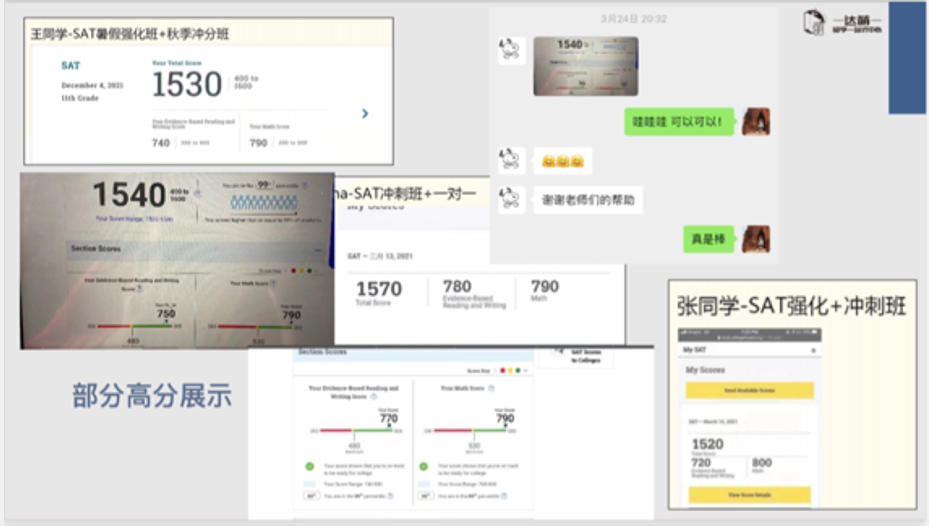The width and height of the screenshot is (929, 526).
Task: Click the student avatar beside 谢谢老师们的帮助
Action: (x=511, y=200)
